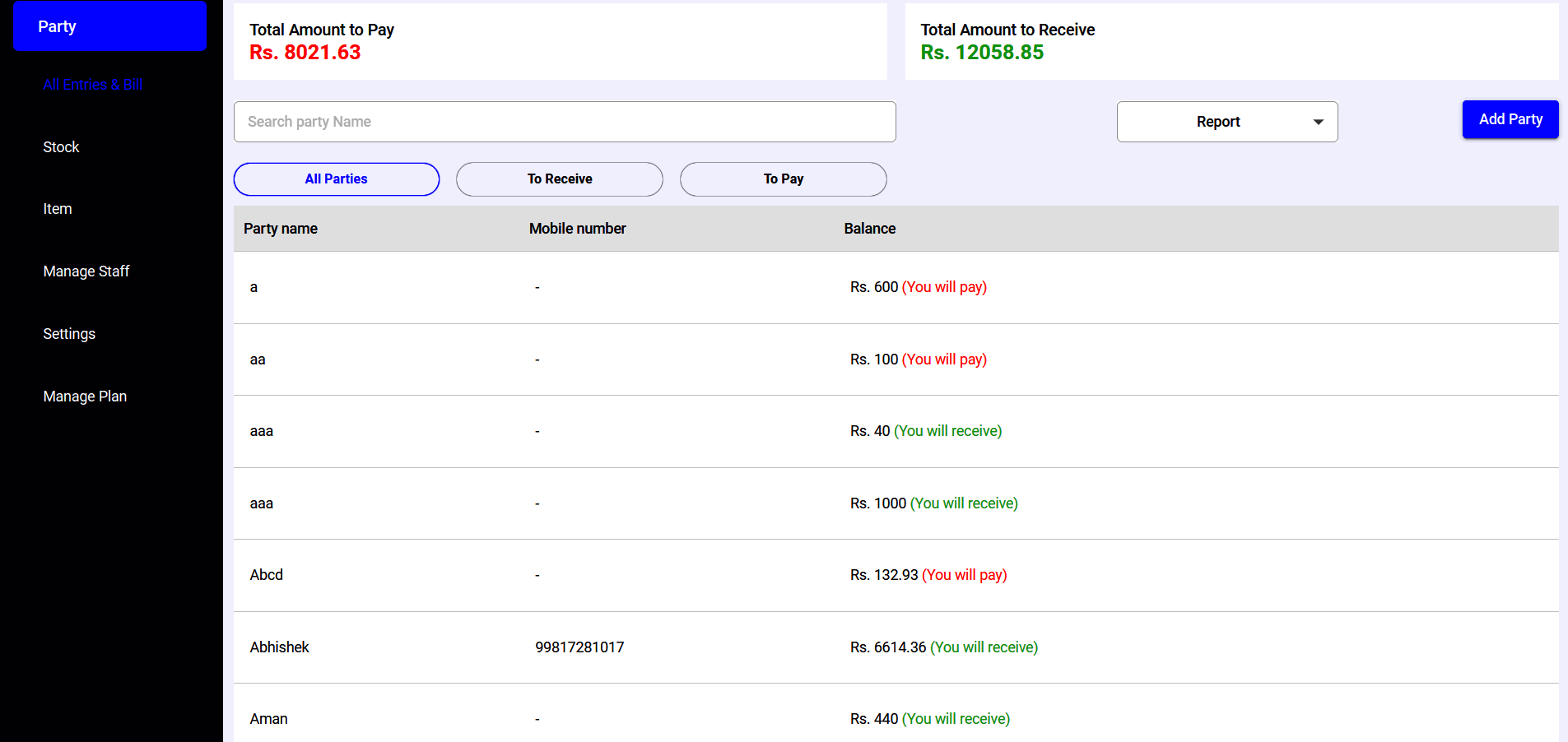Viewport: 1568px width, 742px height.
Task: Switch to the To Receive tab
Action: click(559, 179)
